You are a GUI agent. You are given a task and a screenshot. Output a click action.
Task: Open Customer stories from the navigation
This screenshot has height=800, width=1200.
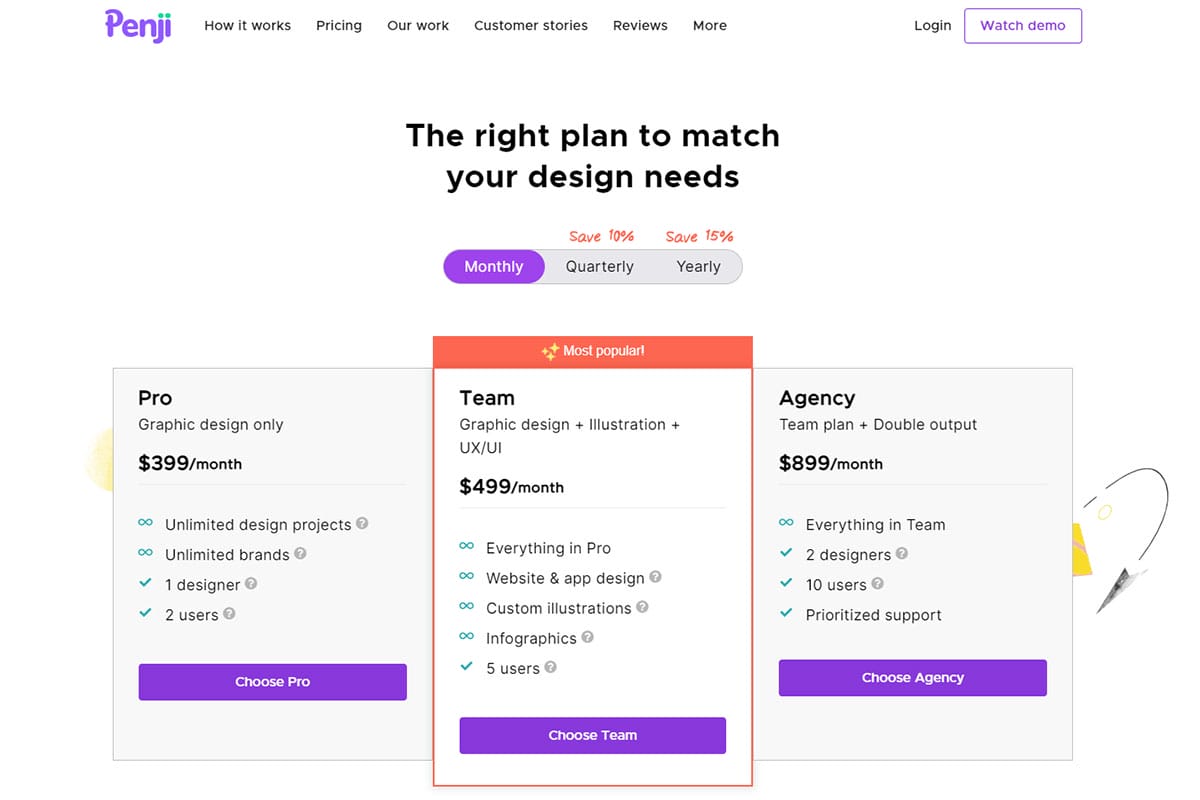(531, 25)
